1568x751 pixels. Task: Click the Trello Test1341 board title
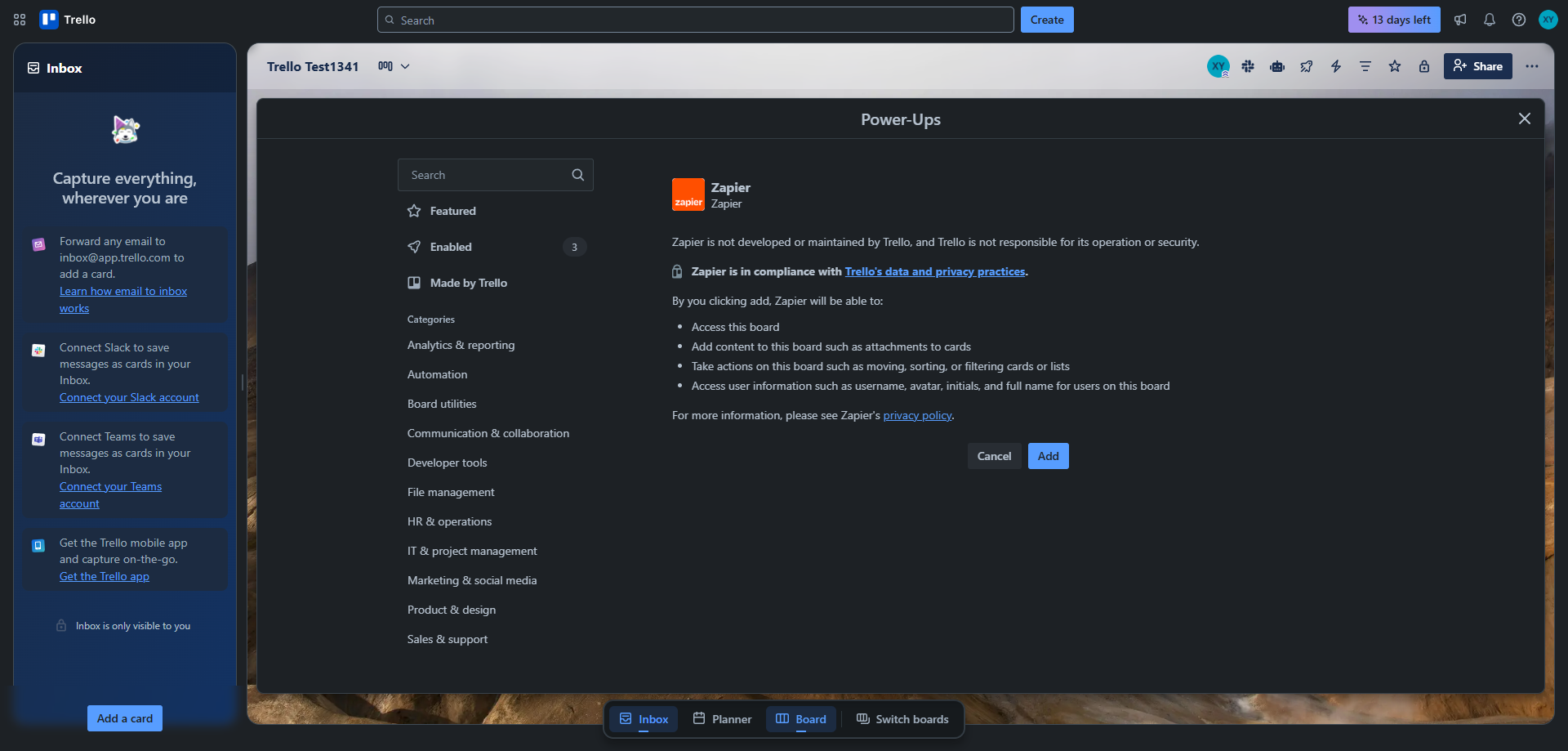[x=313, y=66]
